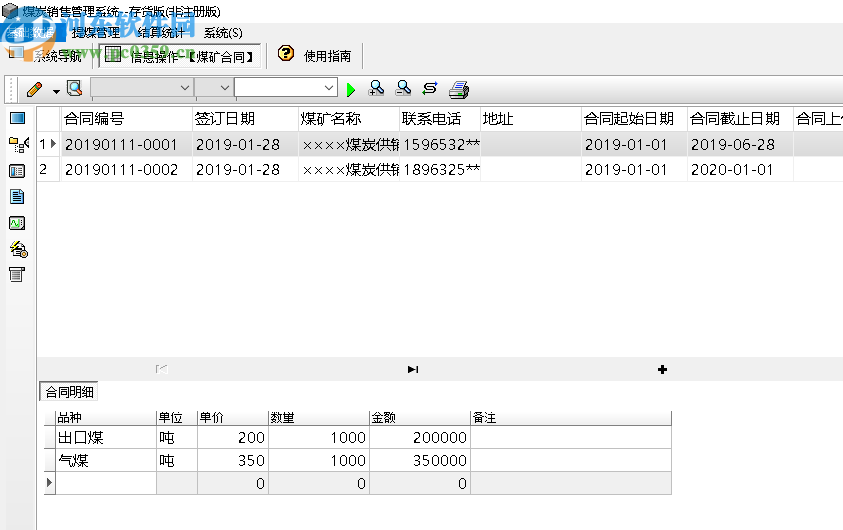Click the 单价 detail column header
The height and width of the screenshot is (530, 843).
232,418
